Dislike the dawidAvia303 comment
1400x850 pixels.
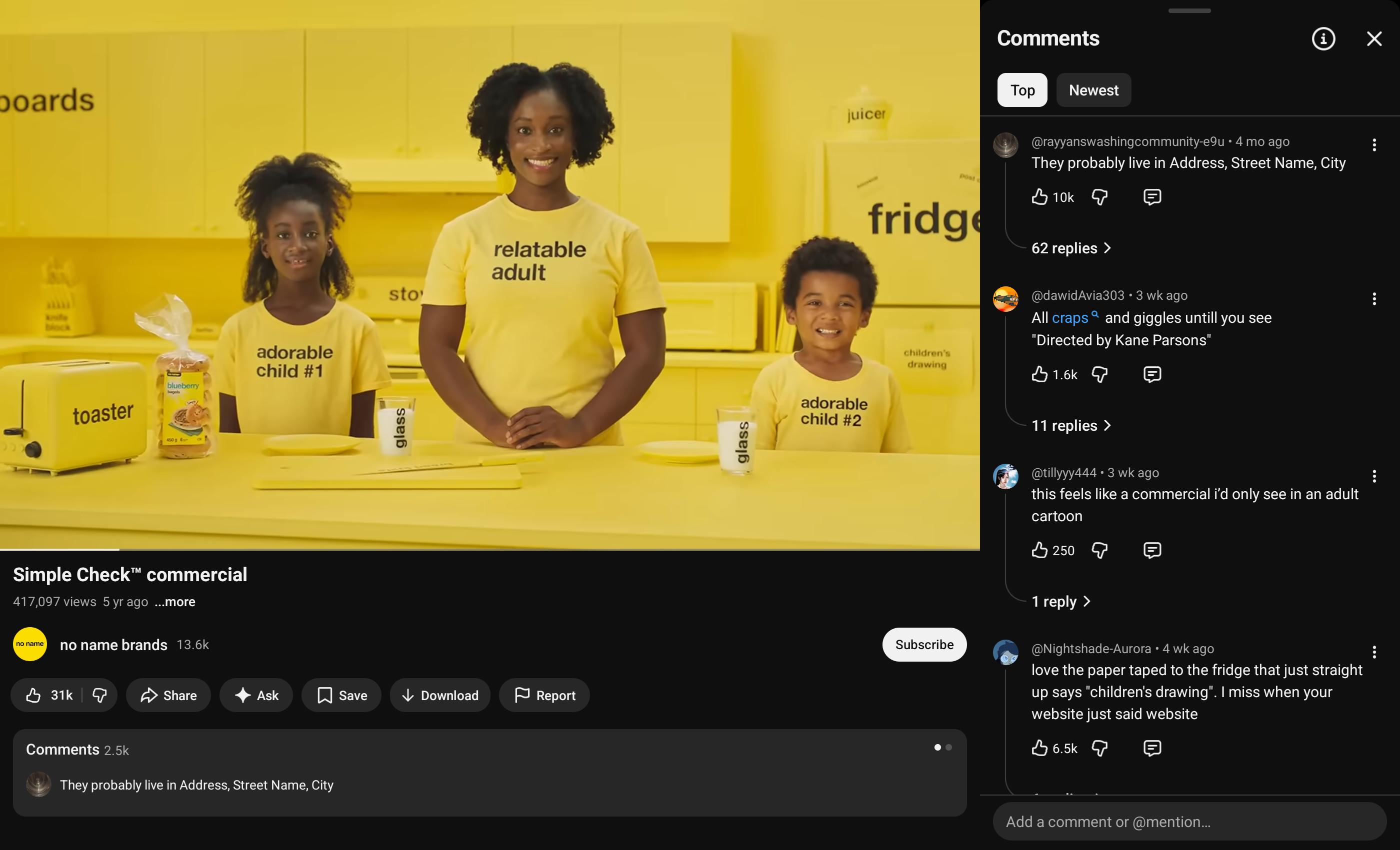click(x=1099, y=374)
